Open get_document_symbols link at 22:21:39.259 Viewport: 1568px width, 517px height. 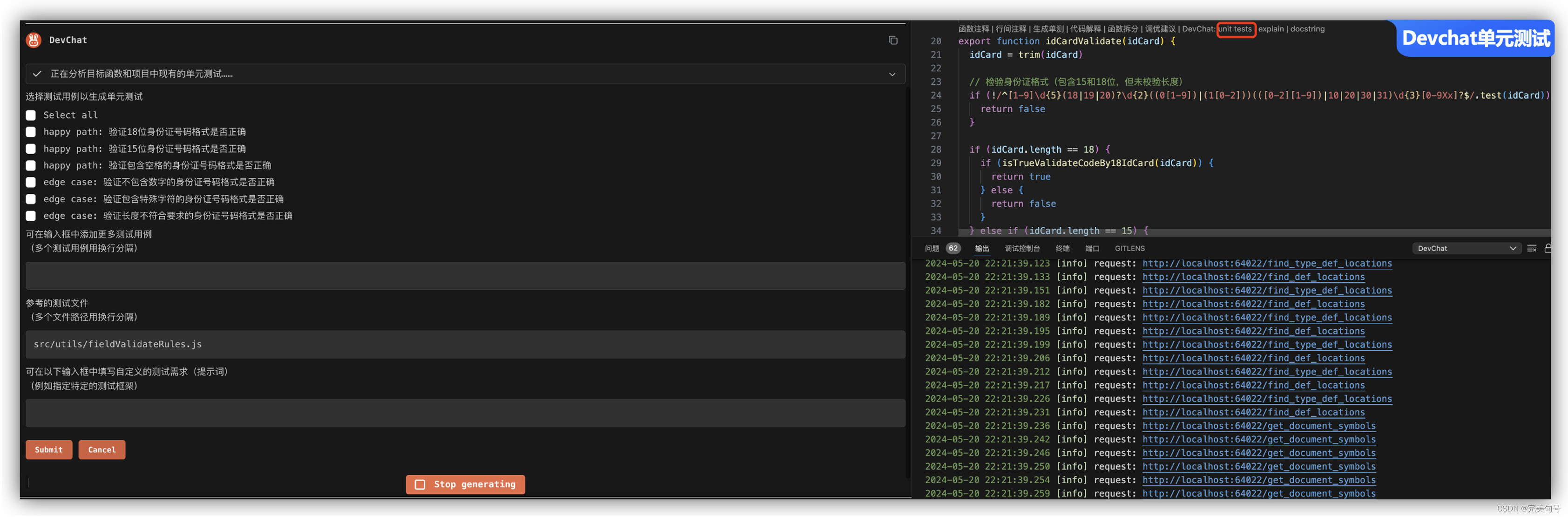click(1259, 494)
